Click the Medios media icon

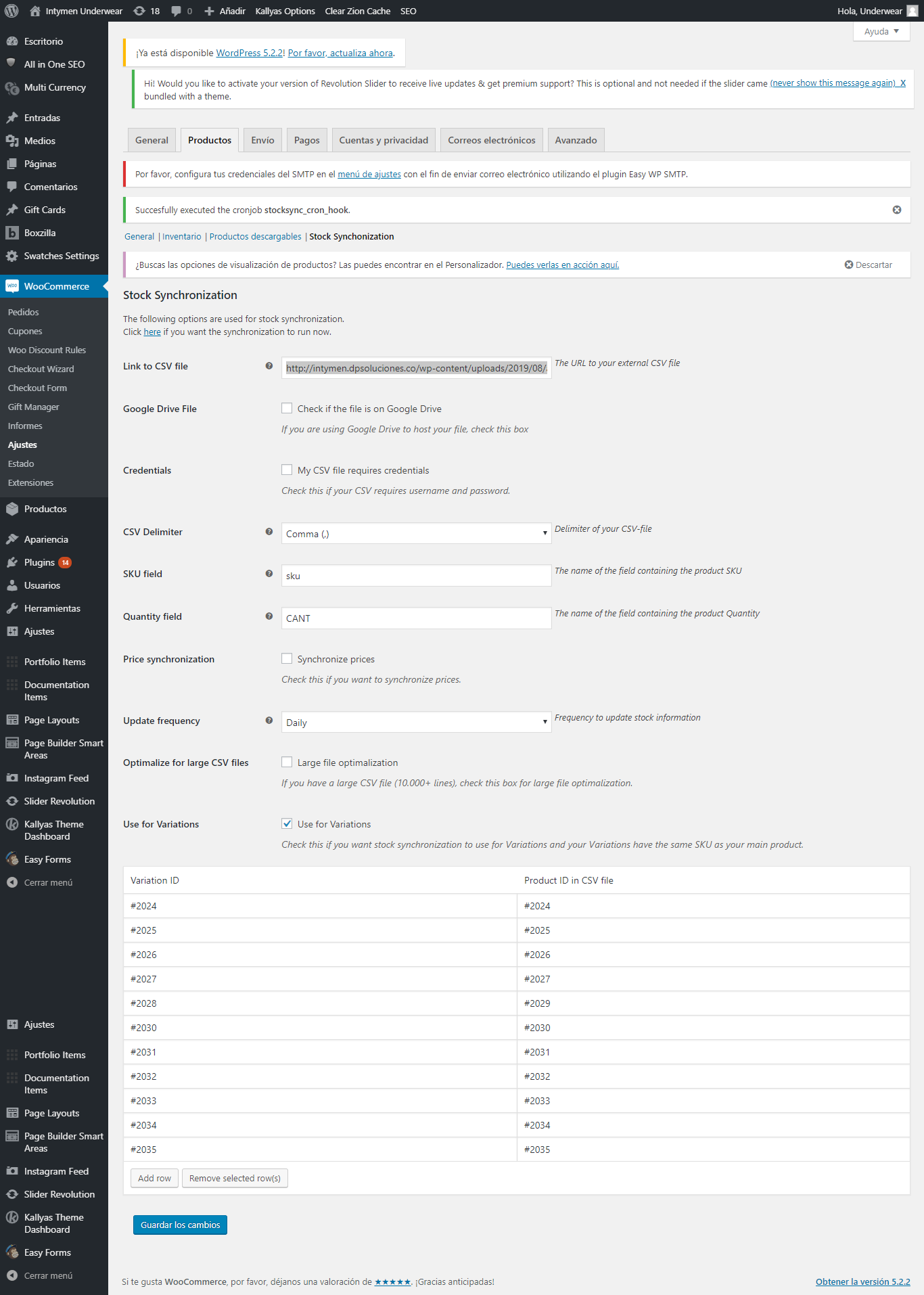[x=12, y=141]
